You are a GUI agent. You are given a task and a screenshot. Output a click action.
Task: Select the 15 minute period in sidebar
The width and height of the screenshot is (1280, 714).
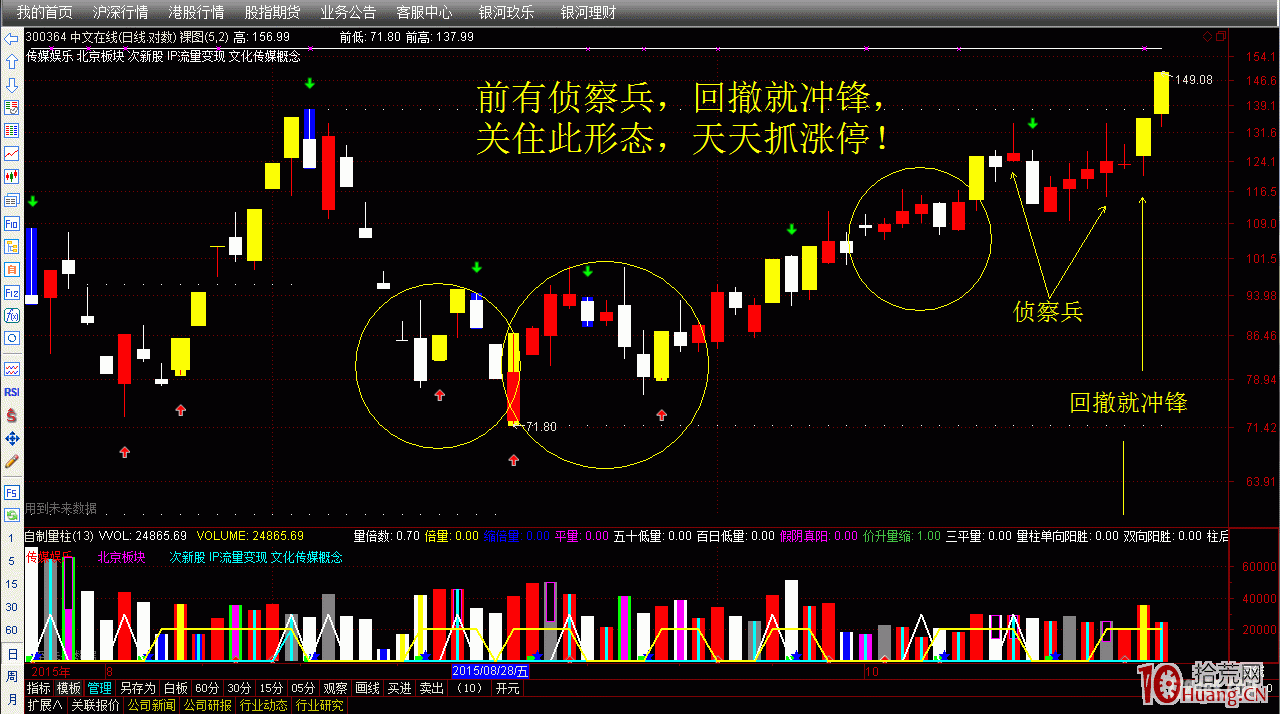[11, 585]
